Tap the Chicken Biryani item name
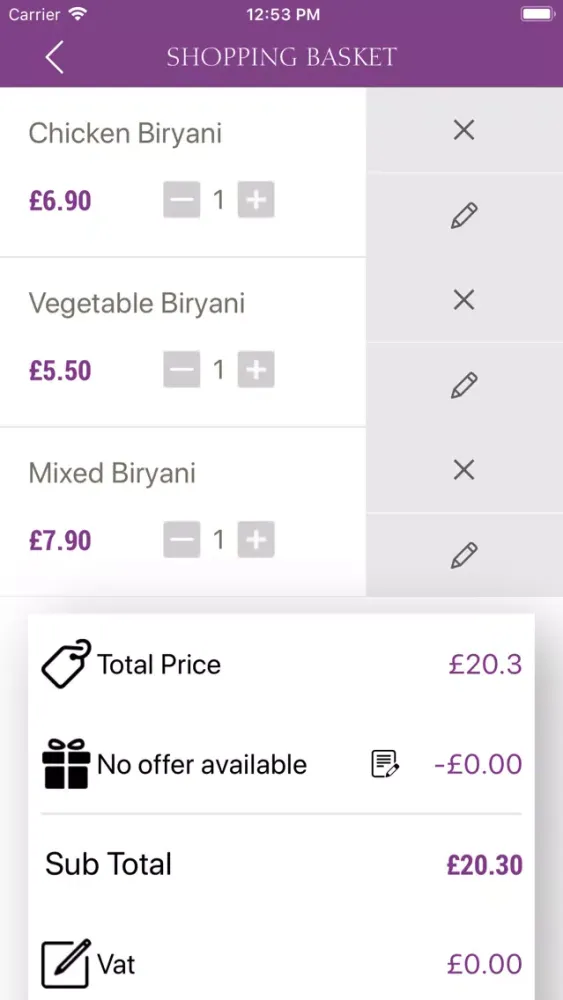Image resolution: width=563 pixels, height=1000 pixels. [x=126, y=134]
